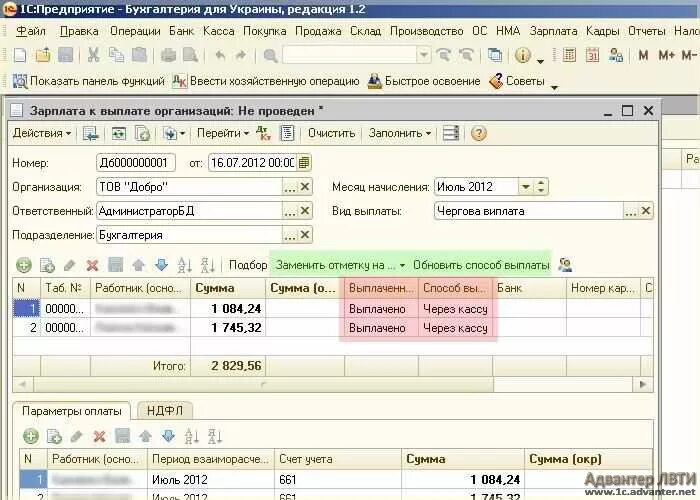Click the Help info icon in main toolbar

point(523,55)
